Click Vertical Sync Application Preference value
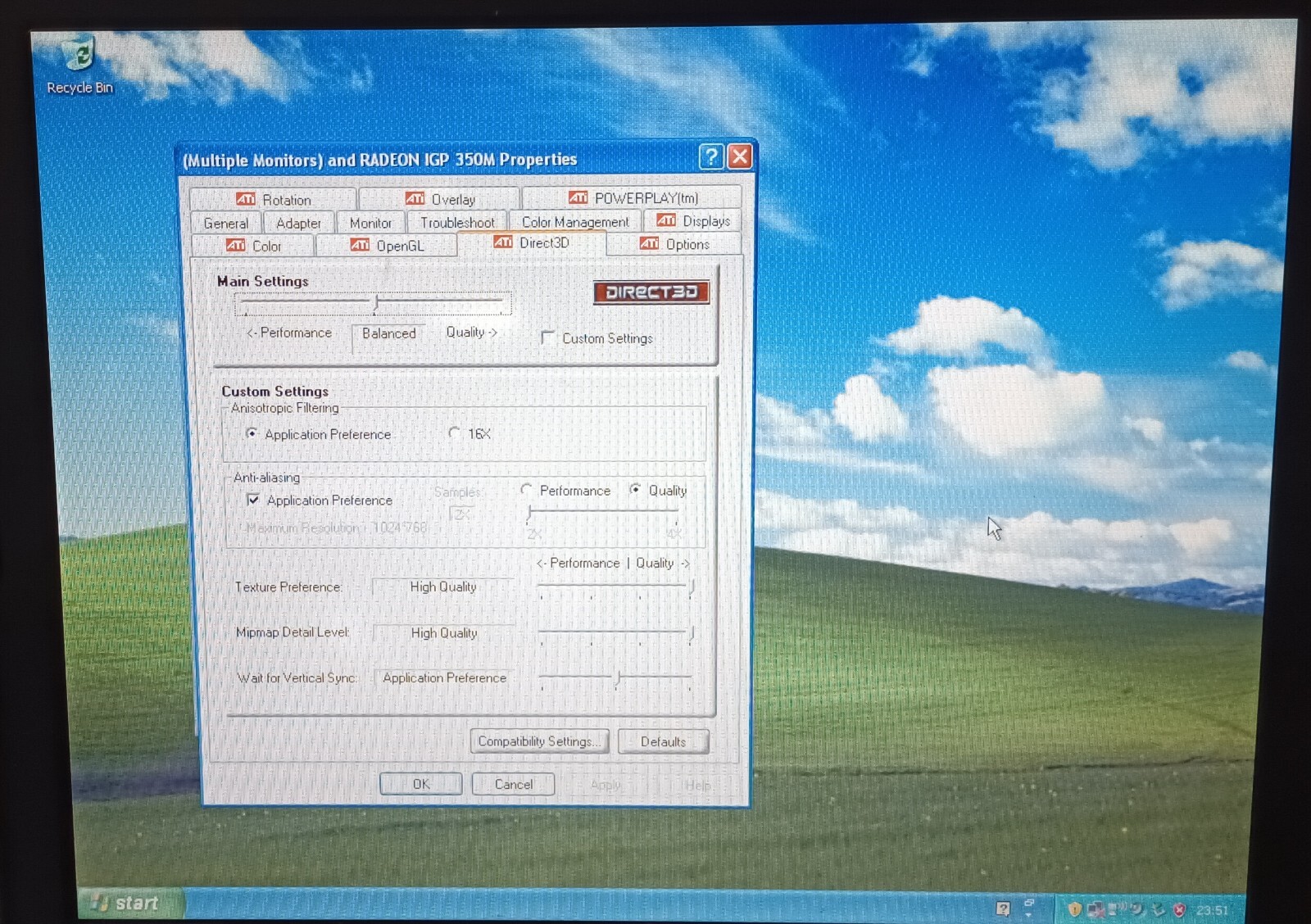Image resolution: width=1311 pixels, height=924 pixels. click(444, 677)
